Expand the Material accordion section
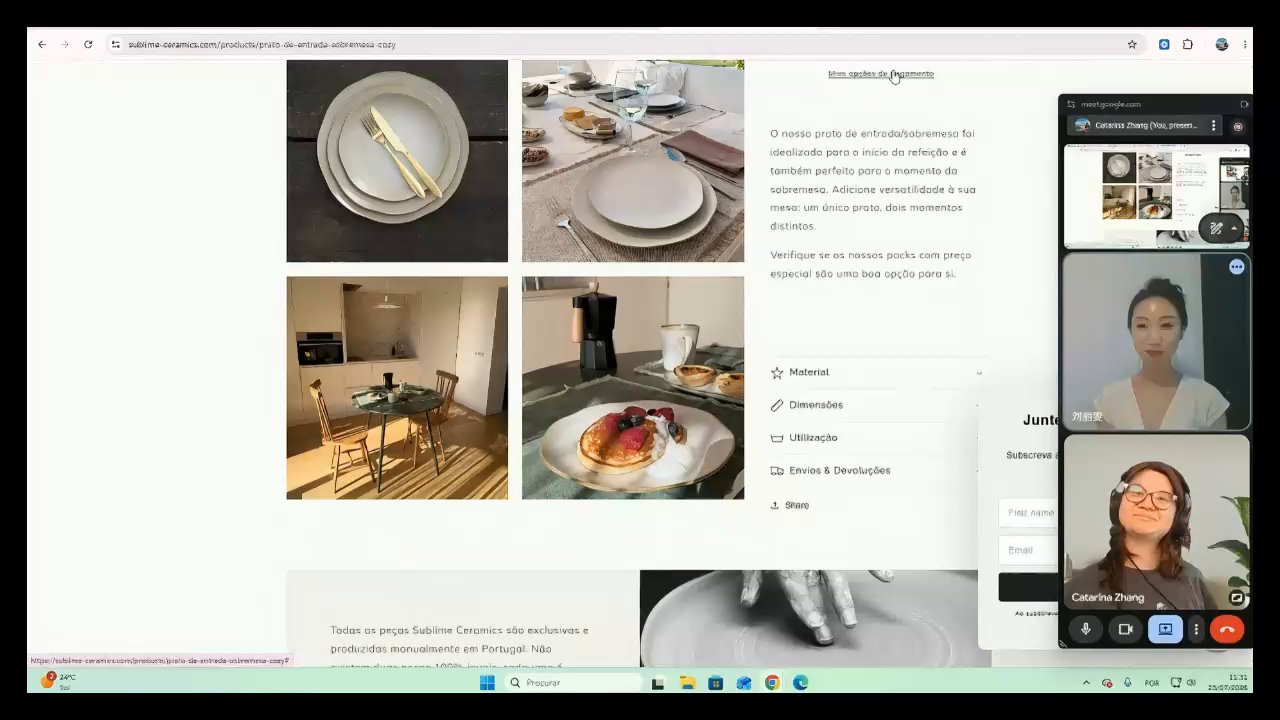 click(x=877, y=372)
